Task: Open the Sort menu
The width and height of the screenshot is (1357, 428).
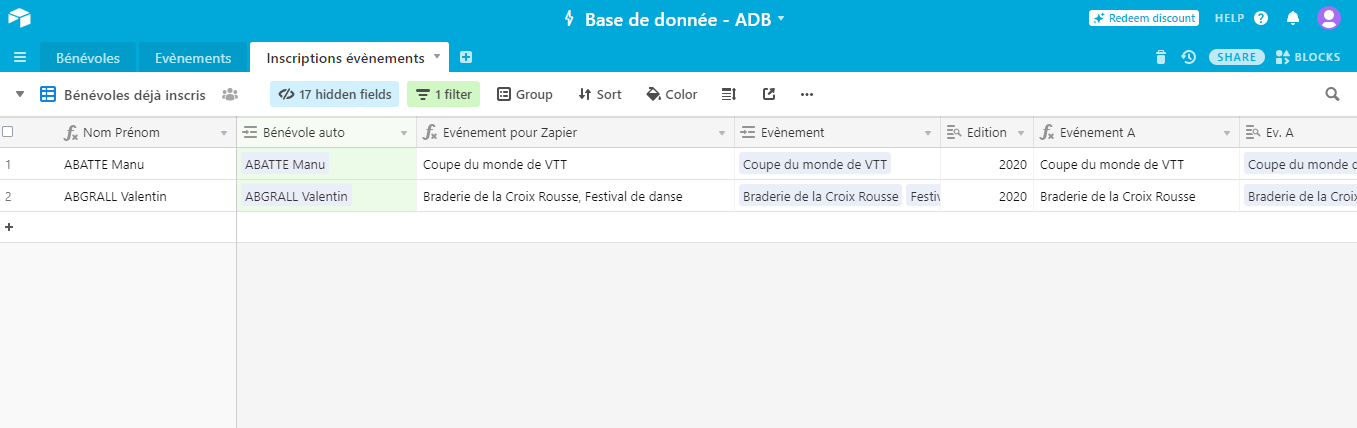Action: tap(600, 94)
